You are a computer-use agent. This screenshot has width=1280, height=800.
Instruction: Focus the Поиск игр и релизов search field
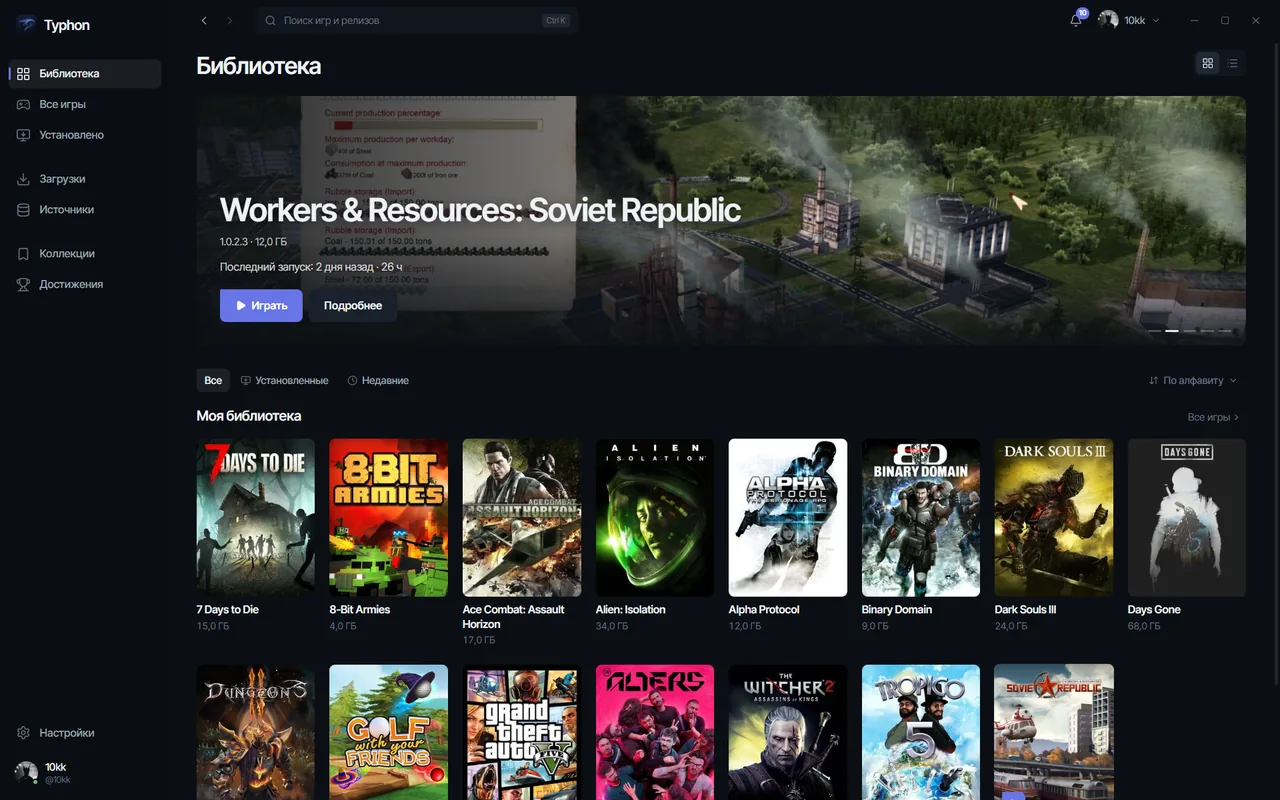click(x=417, y=20)
